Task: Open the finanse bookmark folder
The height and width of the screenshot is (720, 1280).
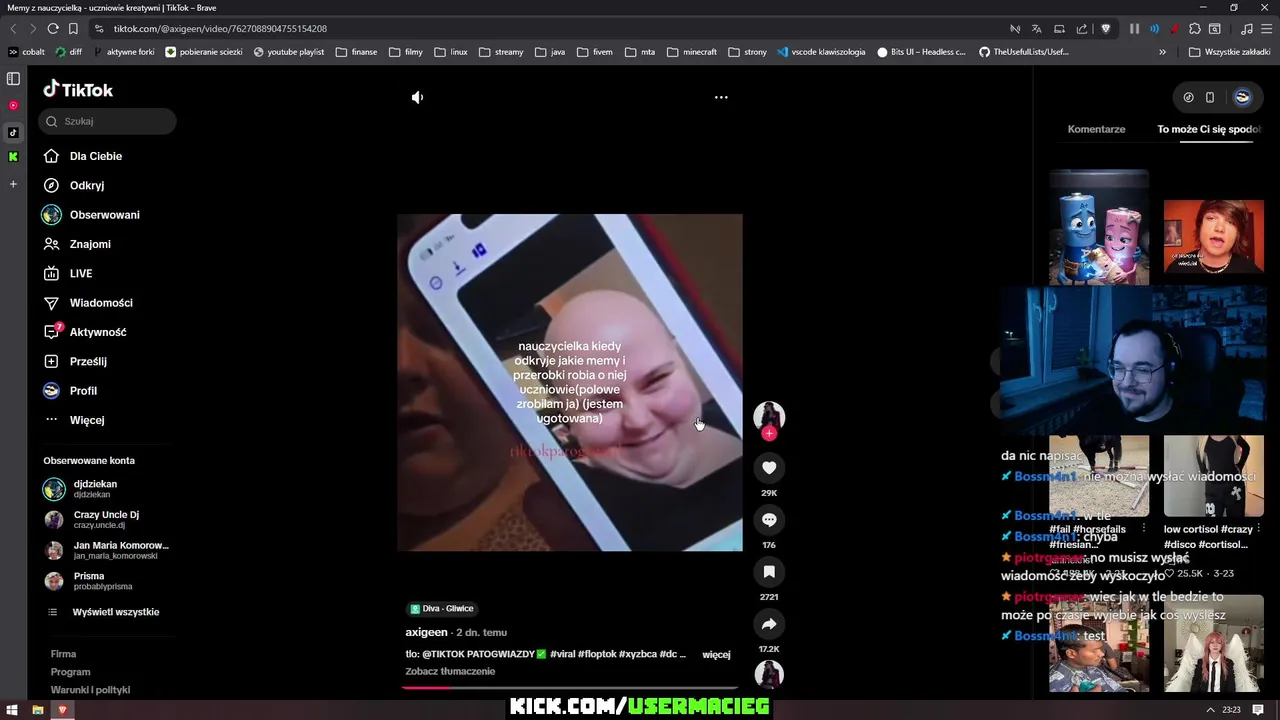Action: [357, 52]
